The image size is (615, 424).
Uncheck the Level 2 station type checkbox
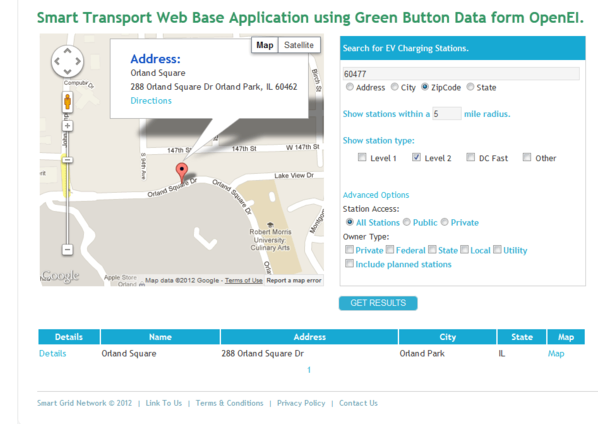pos(416,157)
